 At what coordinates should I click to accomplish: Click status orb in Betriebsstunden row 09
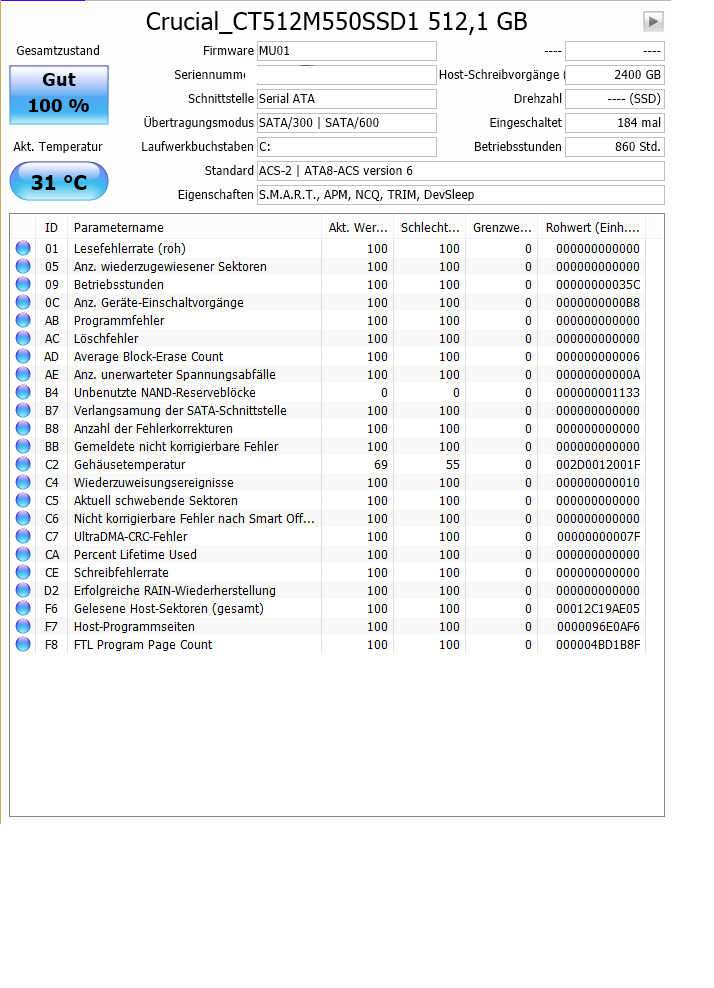pos(23,284)
